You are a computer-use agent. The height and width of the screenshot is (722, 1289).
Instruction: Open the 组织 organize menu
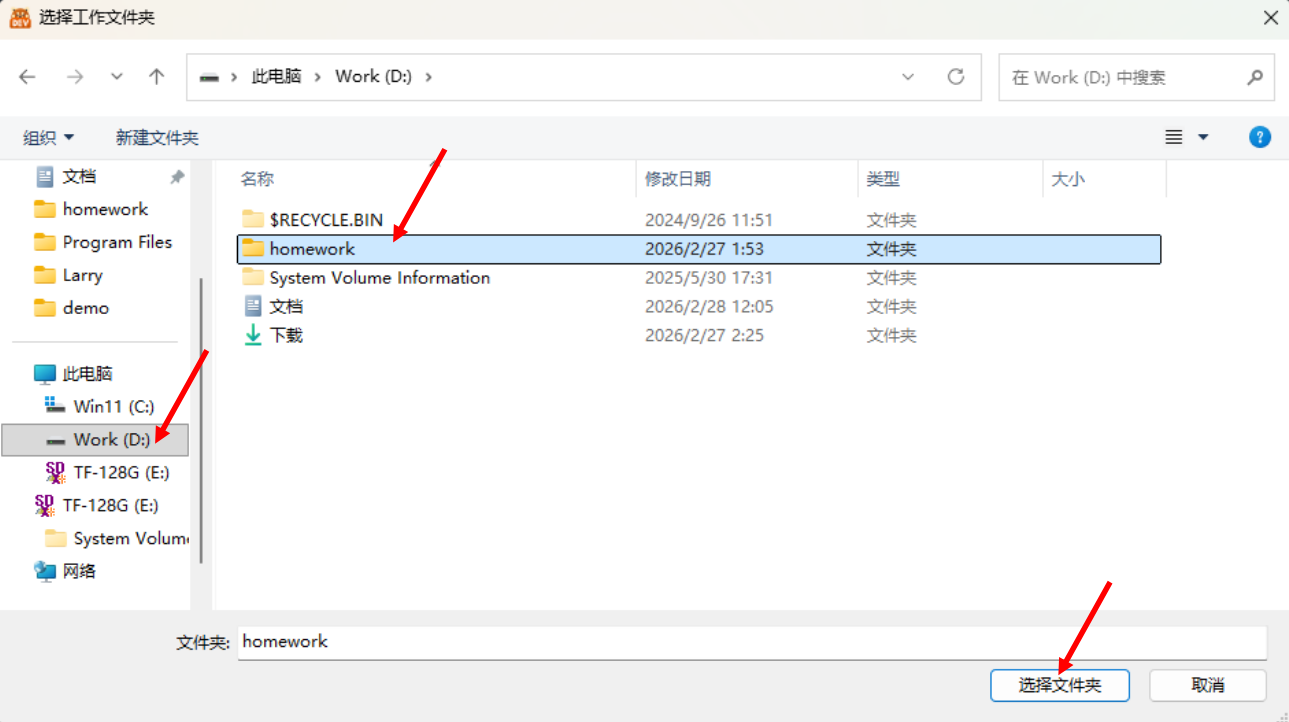(x=49, y=138)
